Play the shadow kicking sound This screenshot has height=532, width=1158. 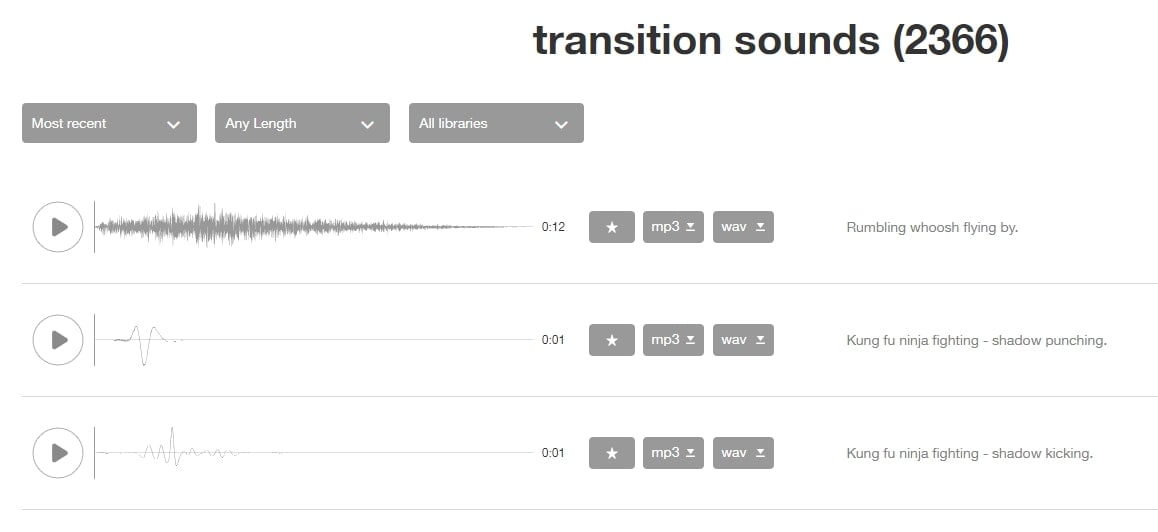58,453
